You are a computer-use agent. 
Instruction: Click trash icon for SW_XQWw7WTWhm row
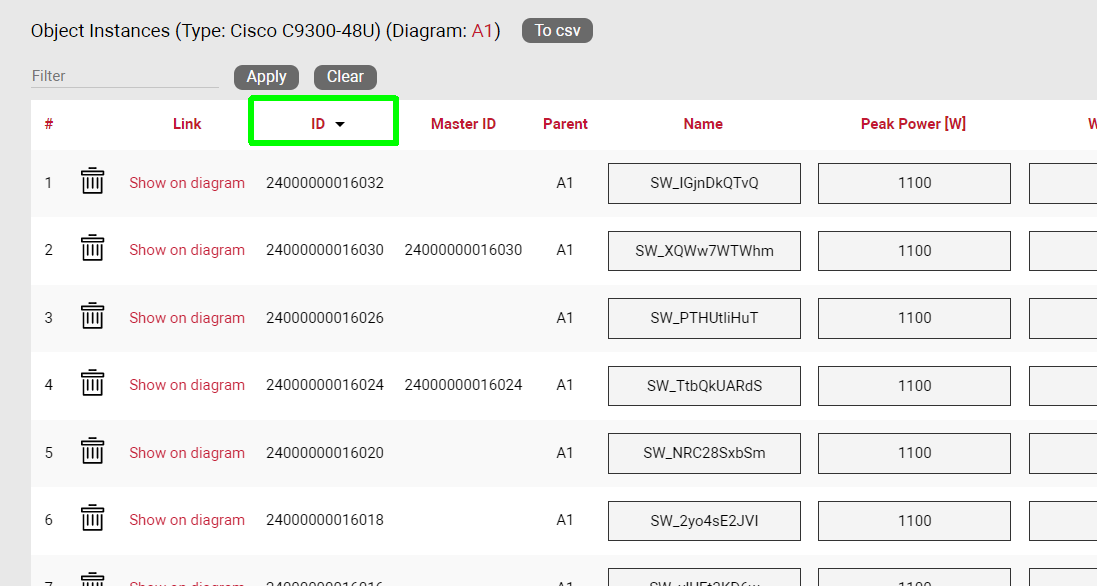(x=92, y=249)
